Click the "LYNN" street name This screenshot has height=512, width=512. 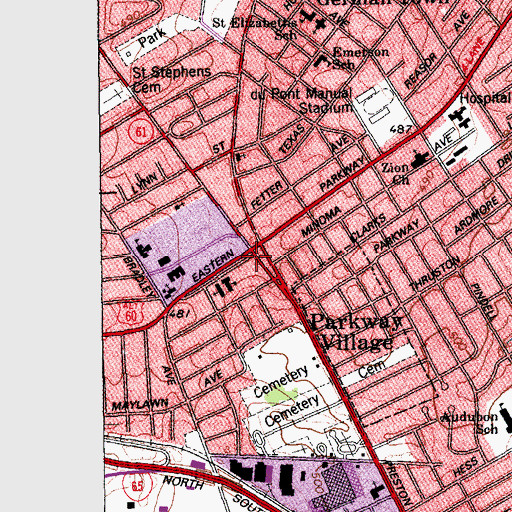point(144,183)
